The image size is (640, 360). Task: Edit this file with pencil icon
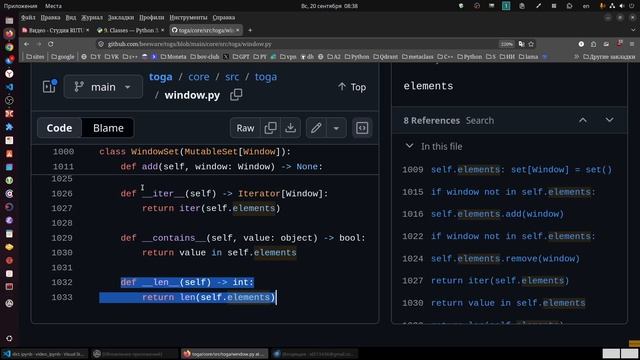pos(316,128)
